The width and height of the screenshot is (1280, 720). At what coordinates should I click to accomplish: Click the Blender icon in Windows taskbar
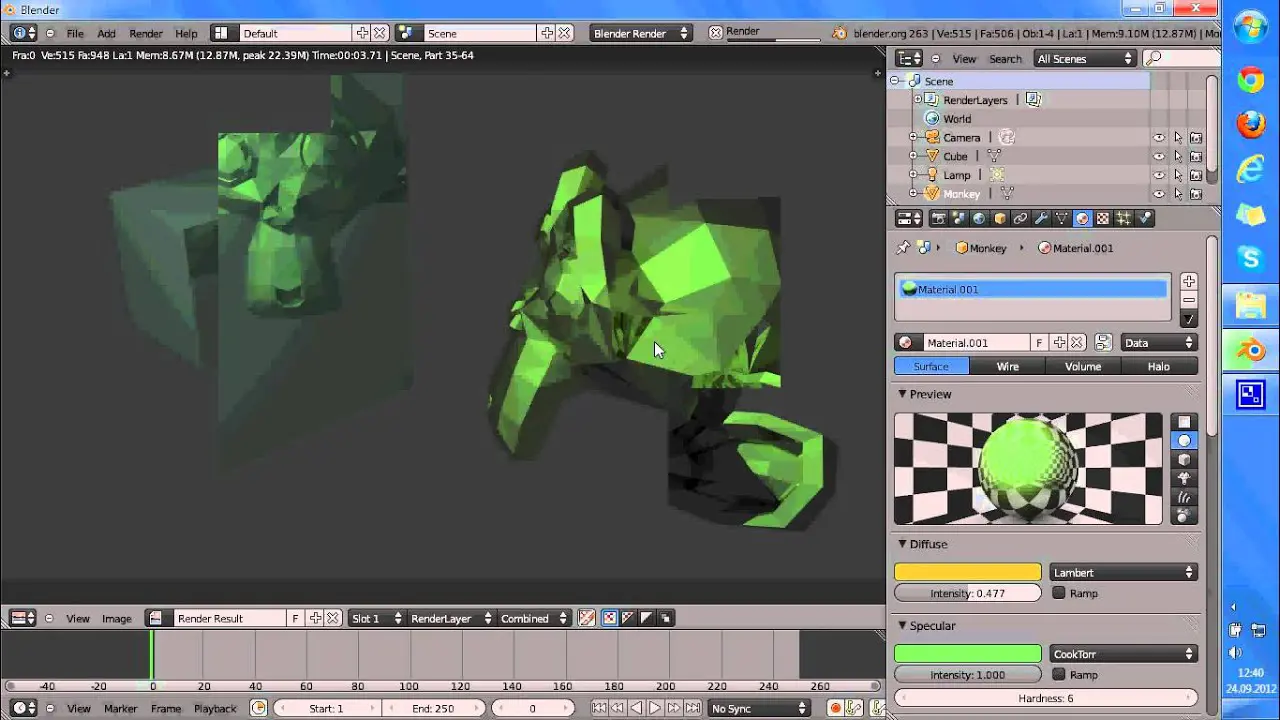coord(1251,350)
